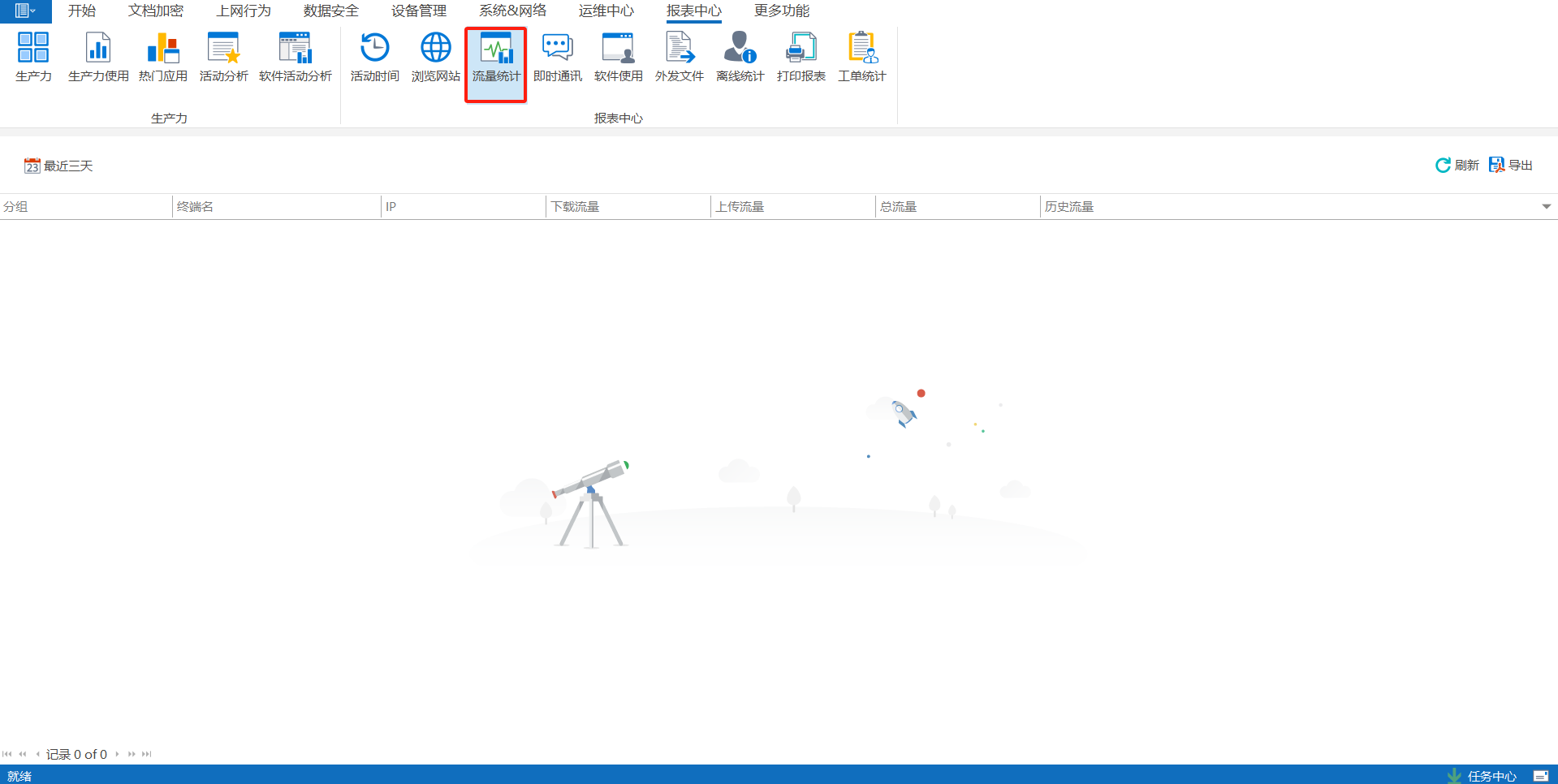Go to the last record page

(147, 754)
